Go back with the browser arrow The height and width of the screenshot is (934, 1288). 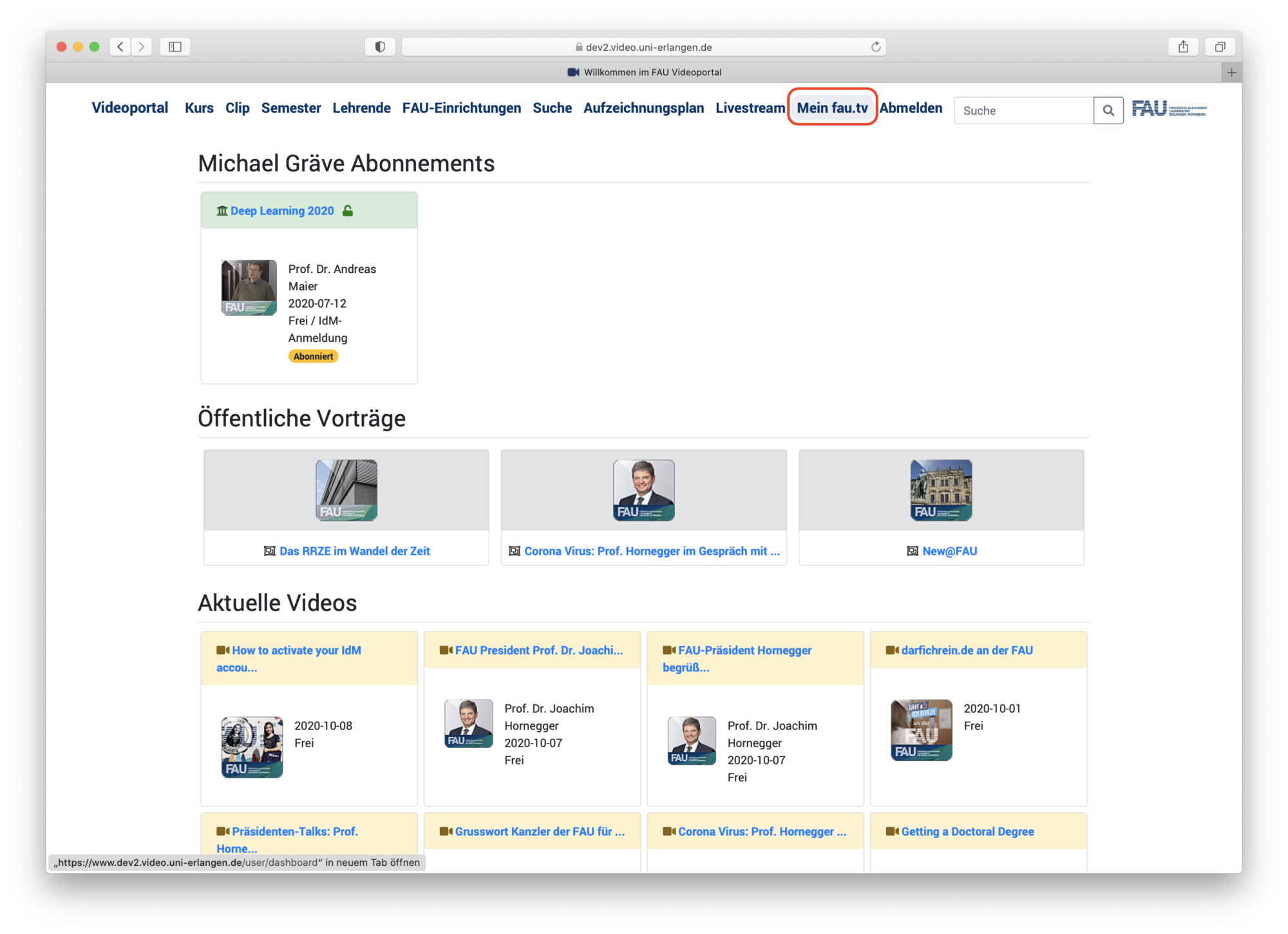(120, 46)
